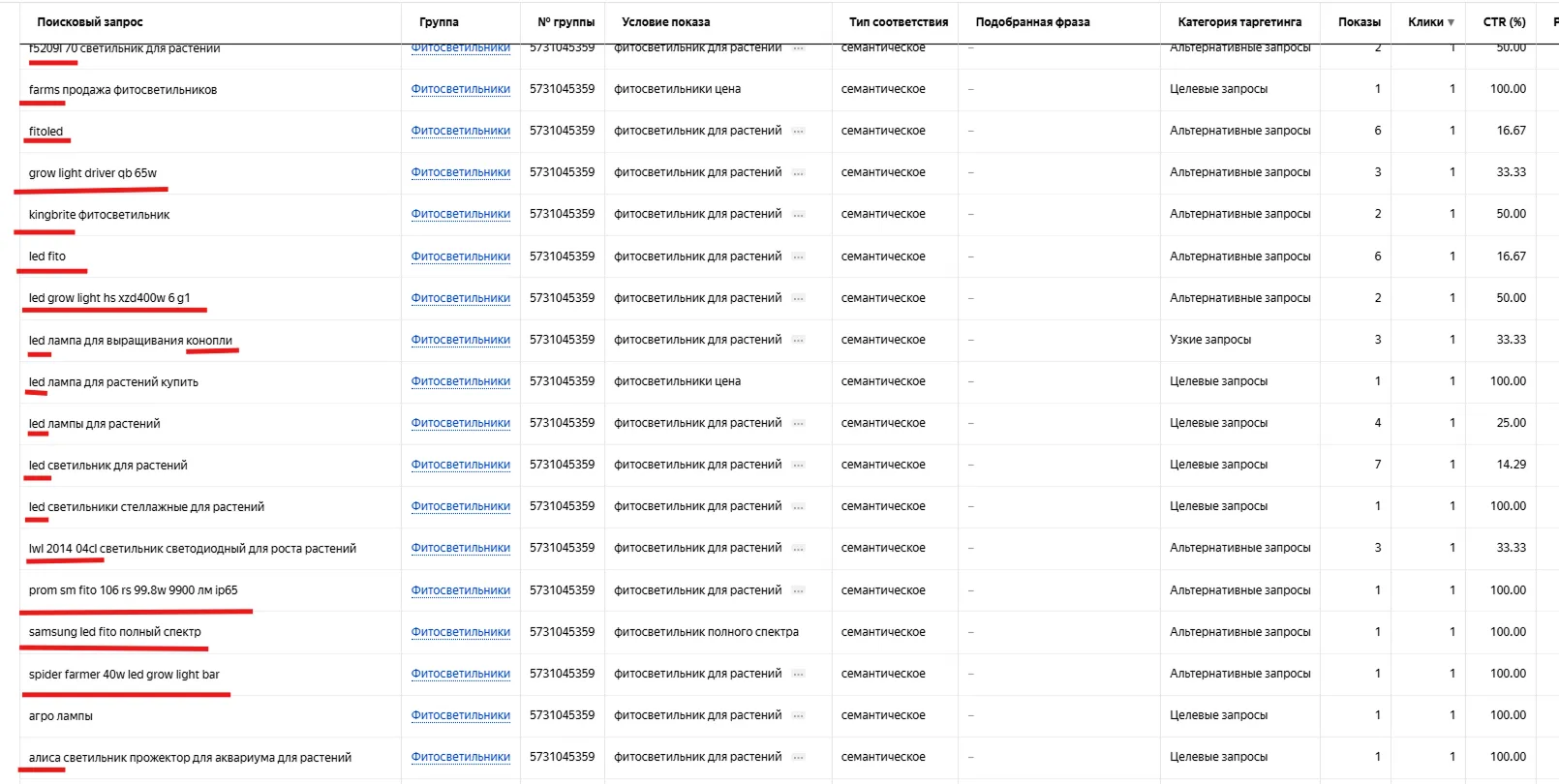
Task: Select the Условие показа column header
Action: click(x=665, y=22)
